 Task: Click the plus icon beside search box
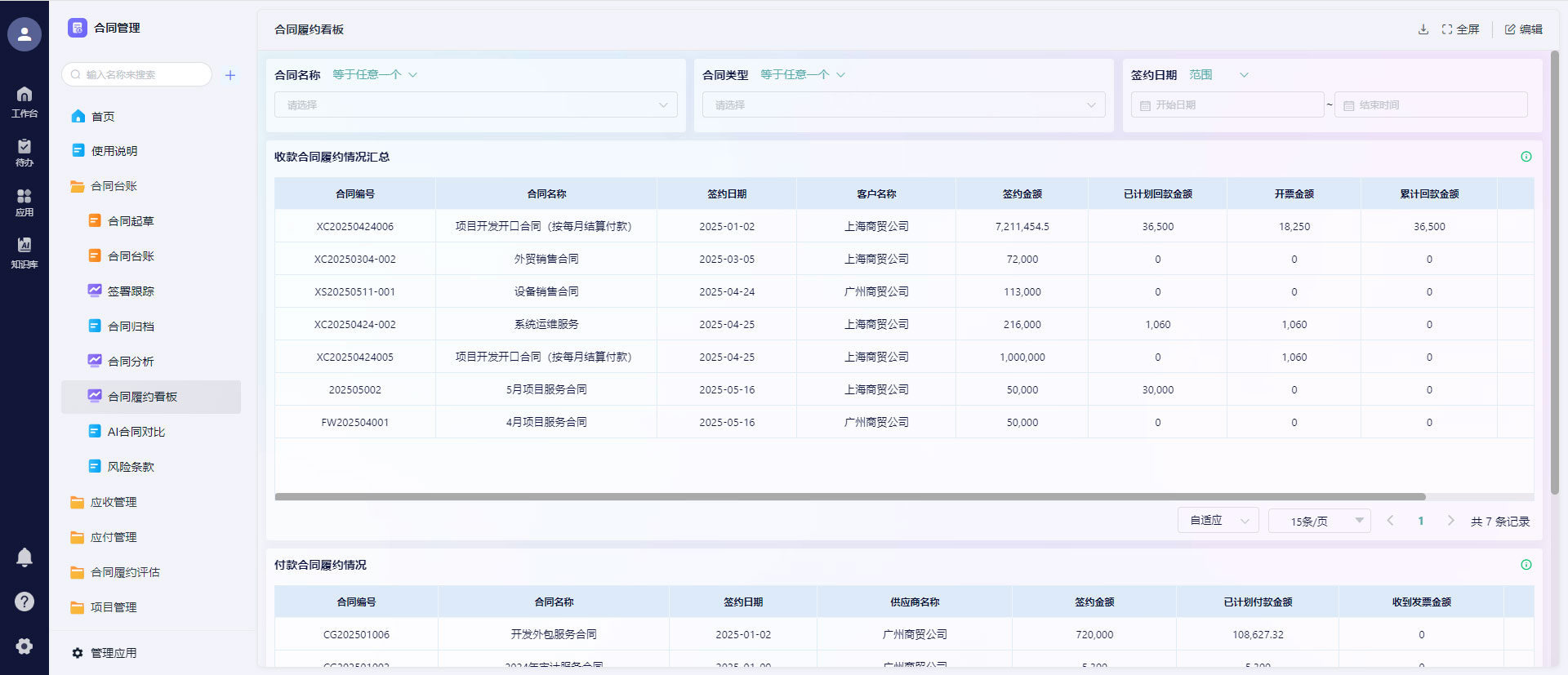click(230, 75)
